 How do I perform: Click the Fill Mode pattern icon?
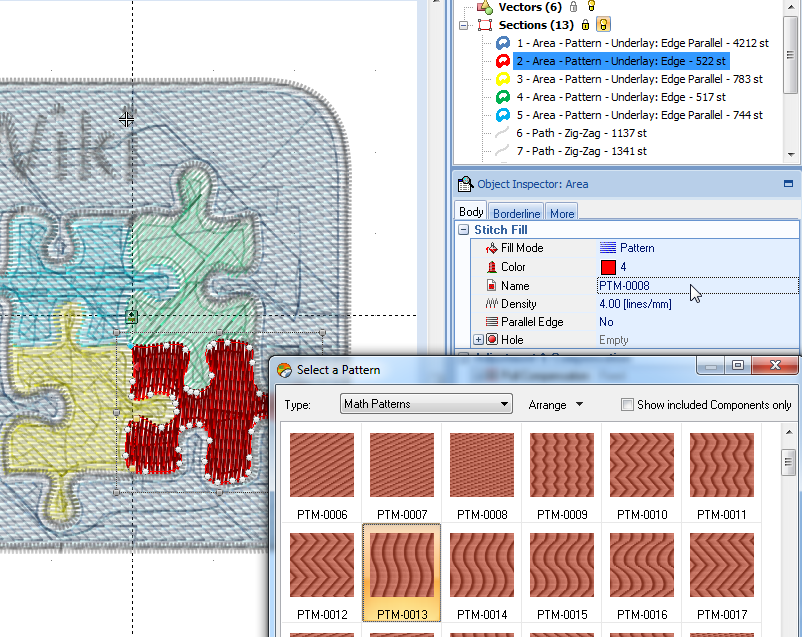point(607,248)
